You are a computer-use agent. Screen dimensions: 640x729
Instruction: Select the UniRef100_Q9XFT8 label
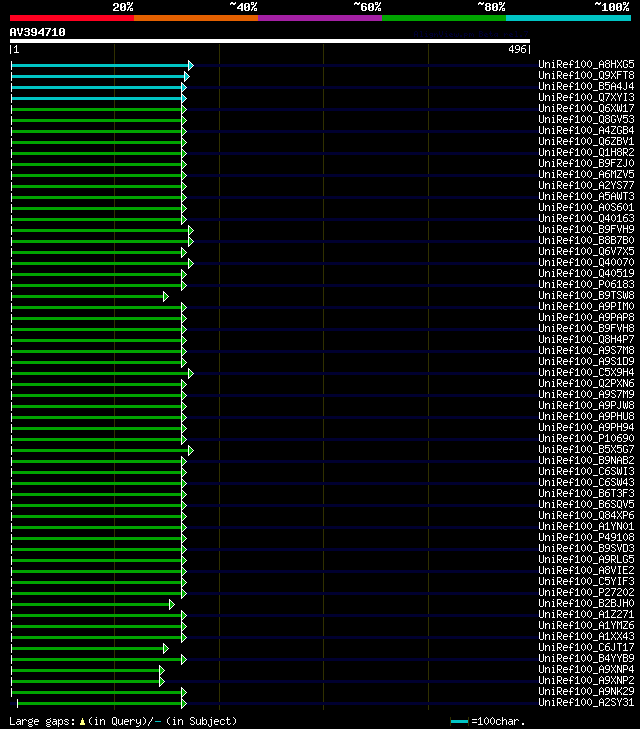(586, 75)
